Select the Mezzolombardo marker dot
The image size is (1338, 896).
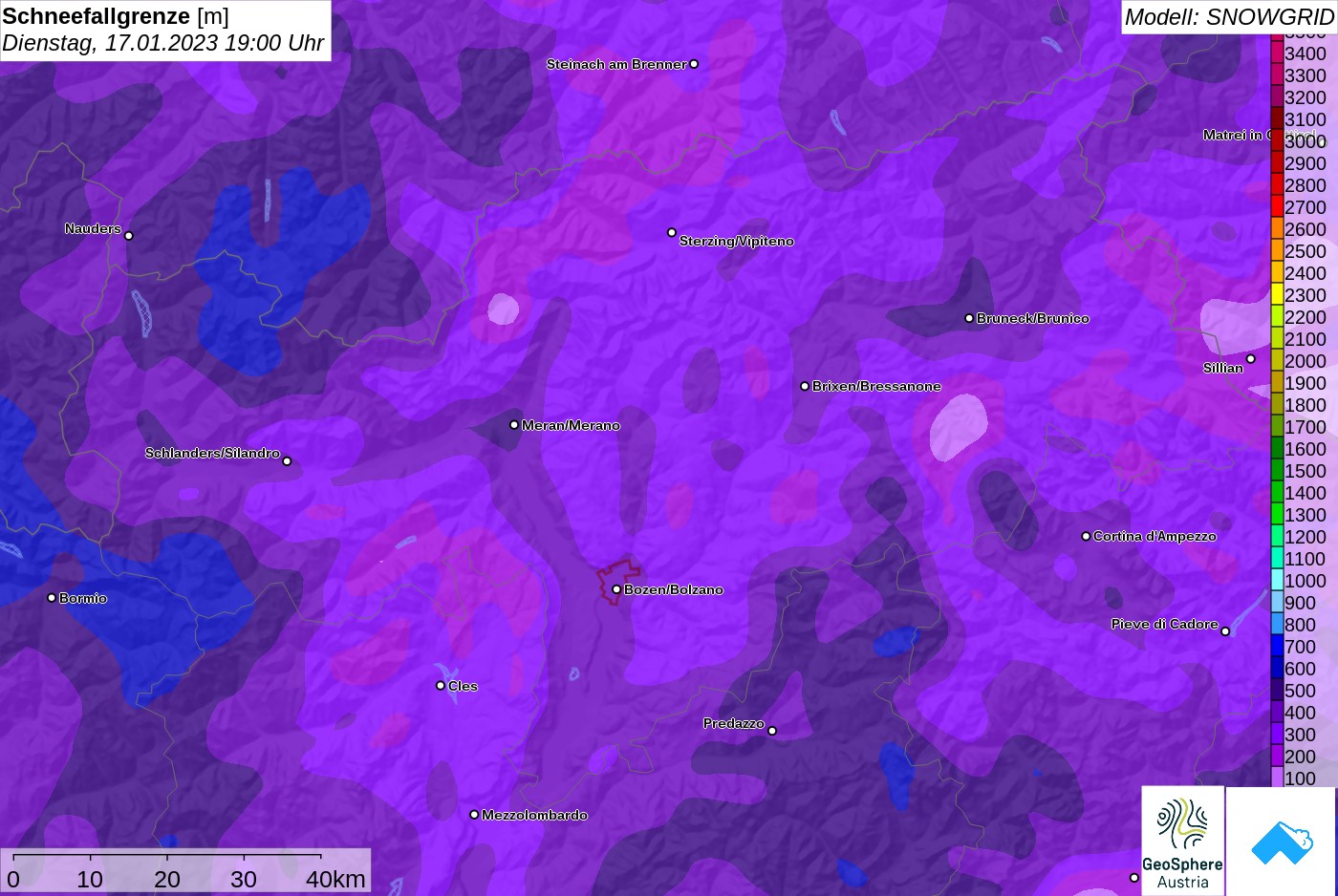point(474,815)
